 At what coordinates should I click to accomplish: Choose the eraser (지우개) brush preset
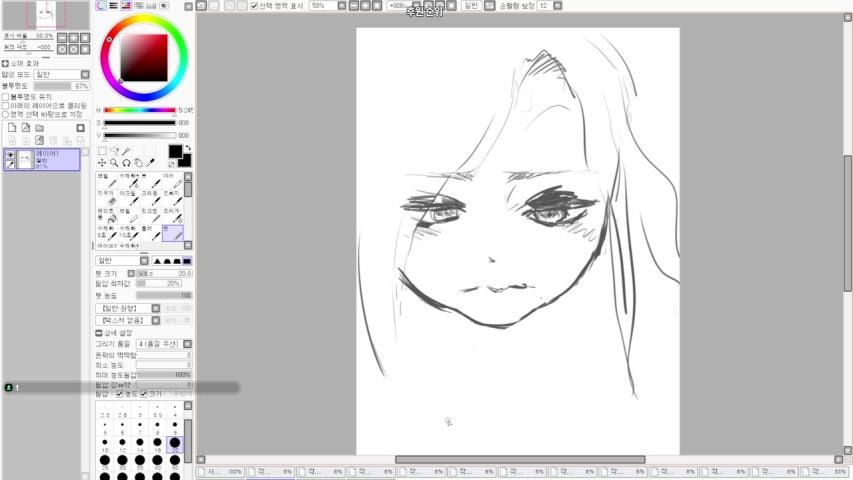pos(108,200)
